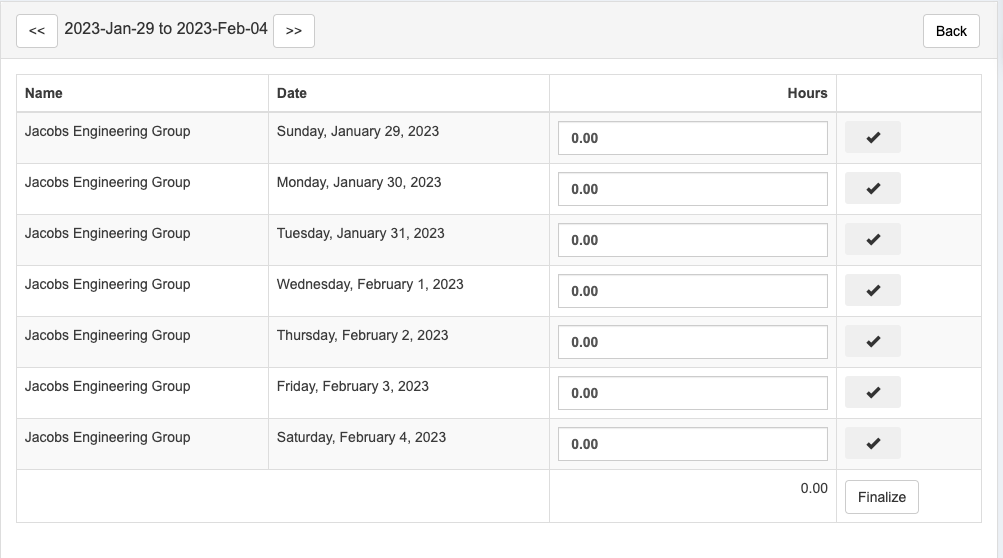Click Jacobs Engineering Group in the Friday row
The height and width of the screenshot is (558, 1003).
tap(107, 387)
